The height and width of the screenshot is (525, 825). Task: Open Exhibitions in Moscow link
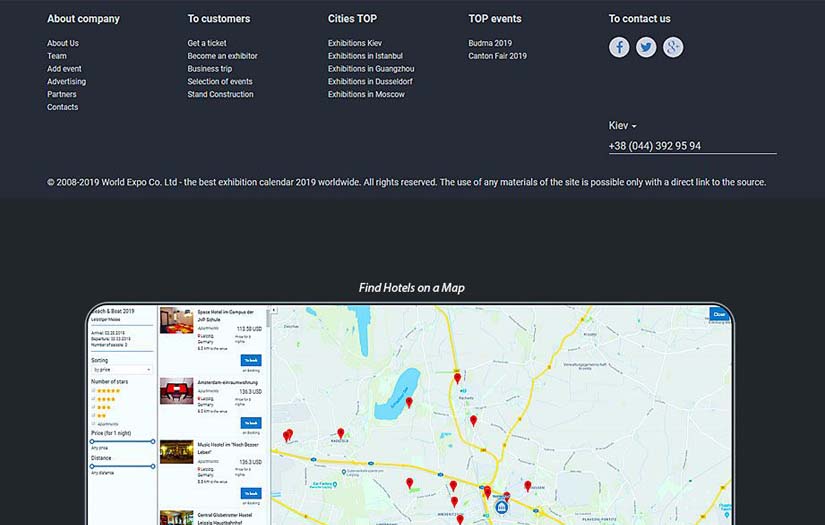coord(366,94)
